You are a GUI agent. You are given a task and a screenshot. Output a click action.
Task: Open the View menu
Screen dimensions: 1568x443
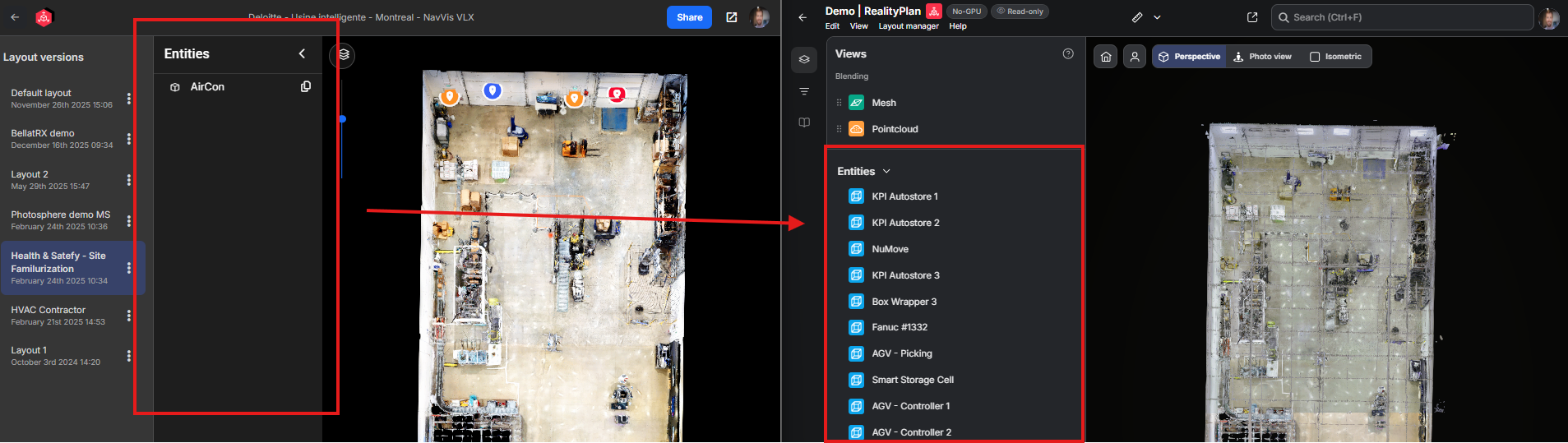coord(858,26)
